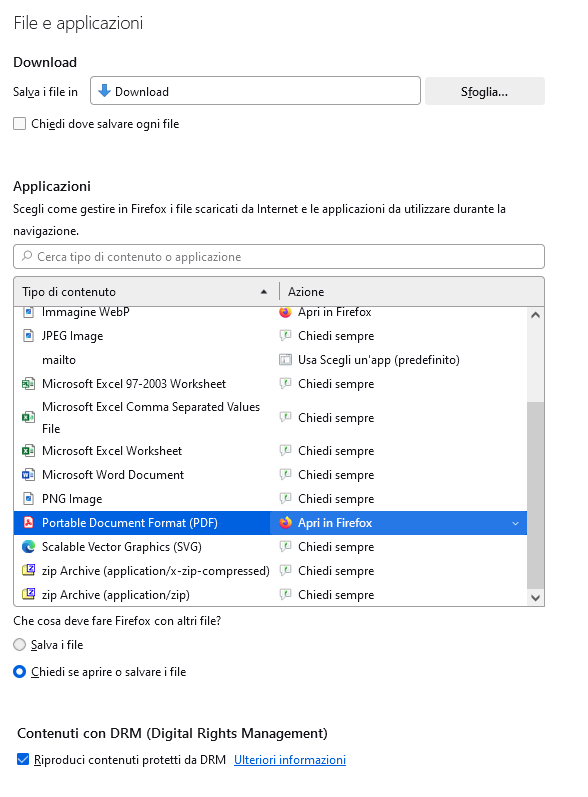Uncheck Riproduci contenuti protetti da DRM
Screen dimensions: 588x797
tap(23, 759)
